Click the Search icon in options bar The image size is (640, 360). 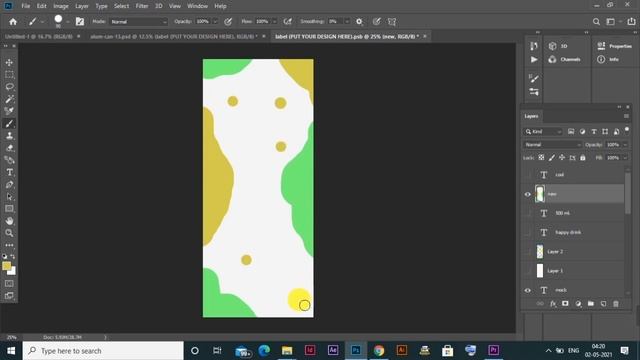[x=596, y=22]
